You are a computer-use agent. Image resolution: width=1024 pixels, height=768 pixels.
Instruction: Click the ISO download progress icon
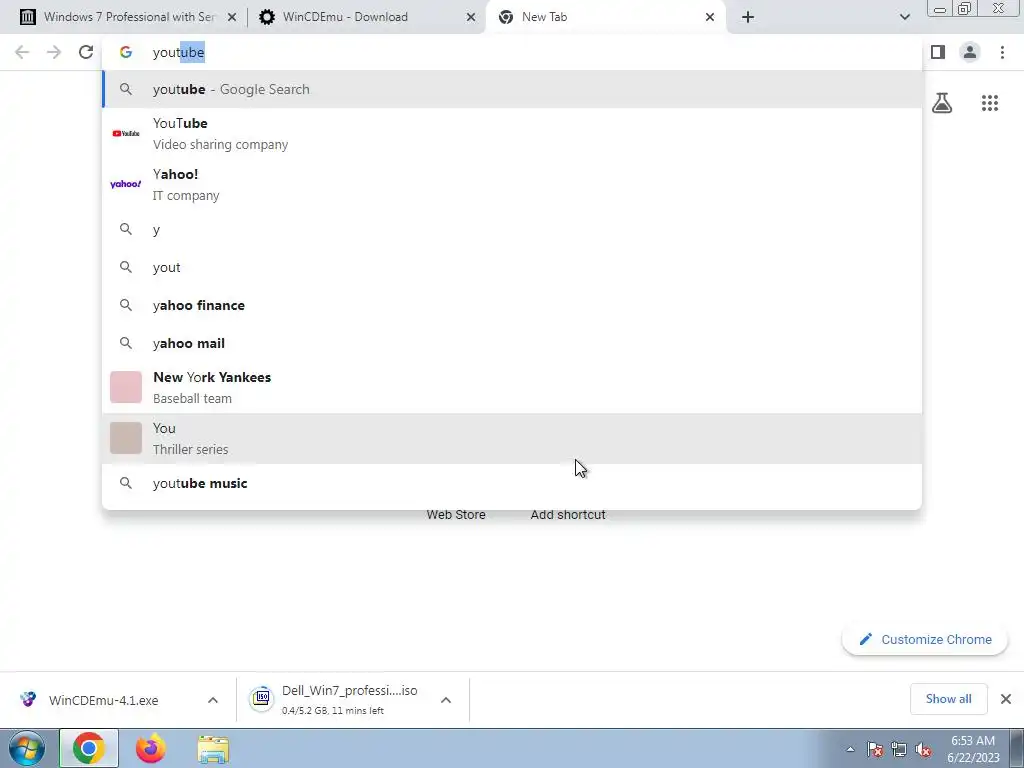(x=261, y=699)
